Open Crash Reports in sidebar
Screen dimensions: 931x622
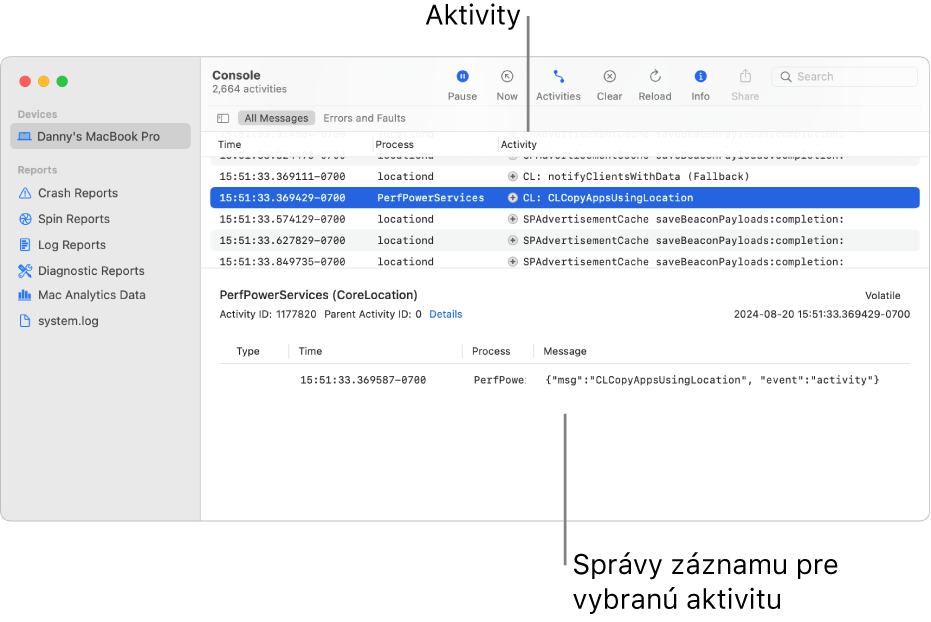point(78,193)
